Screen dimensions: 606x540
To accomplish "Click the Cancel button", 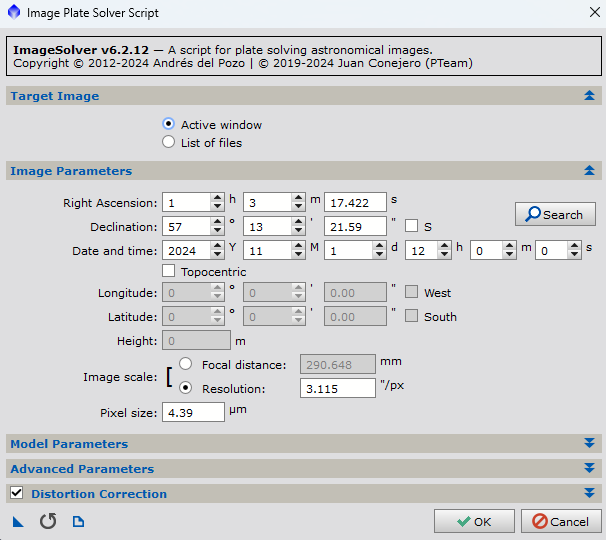I will (561, 521).
